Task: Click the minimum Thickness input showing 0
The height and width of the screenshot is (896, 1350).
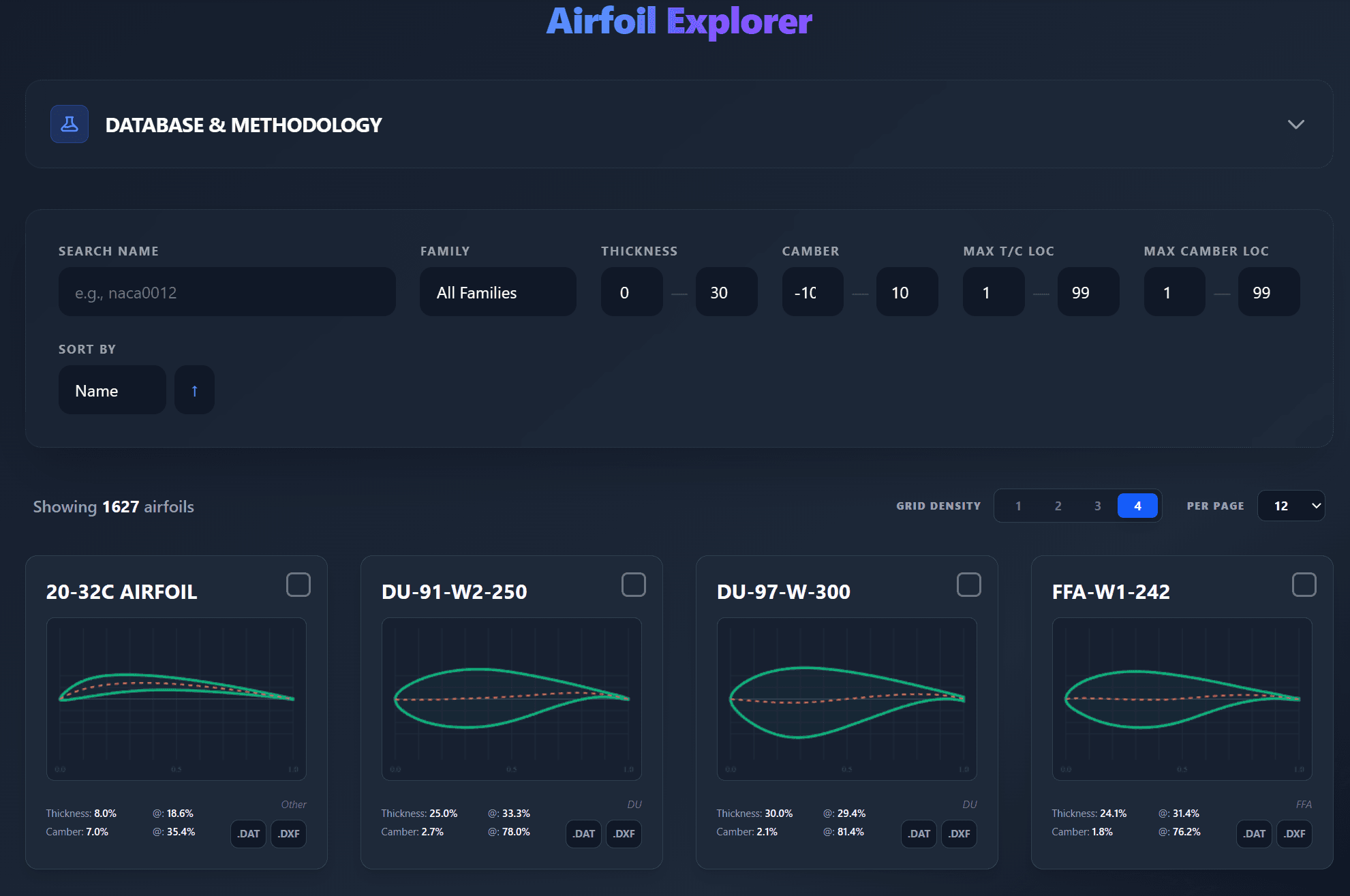Action: pos(631,292)
